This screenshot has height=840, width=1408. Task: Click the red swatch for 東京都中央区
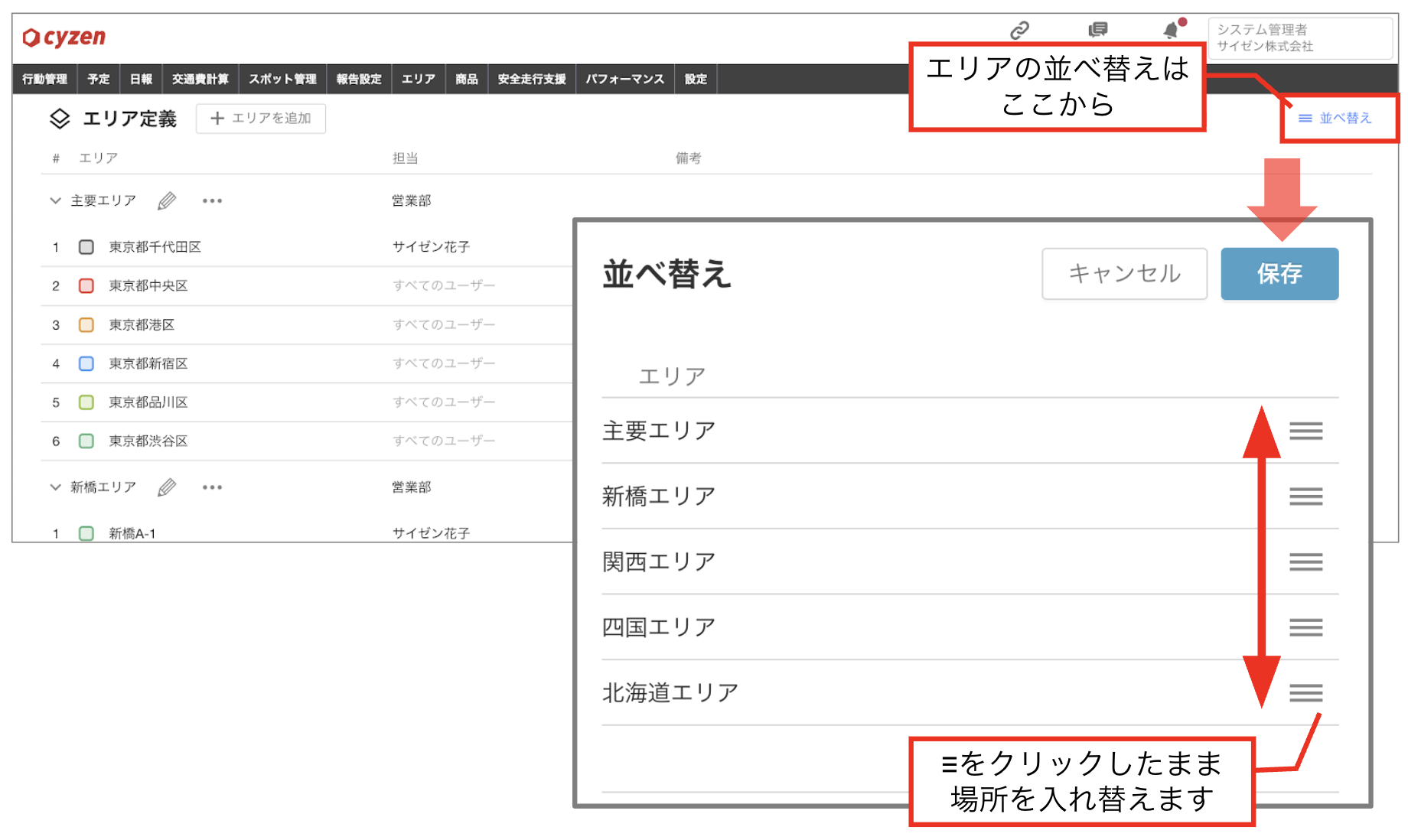[86, 285]
